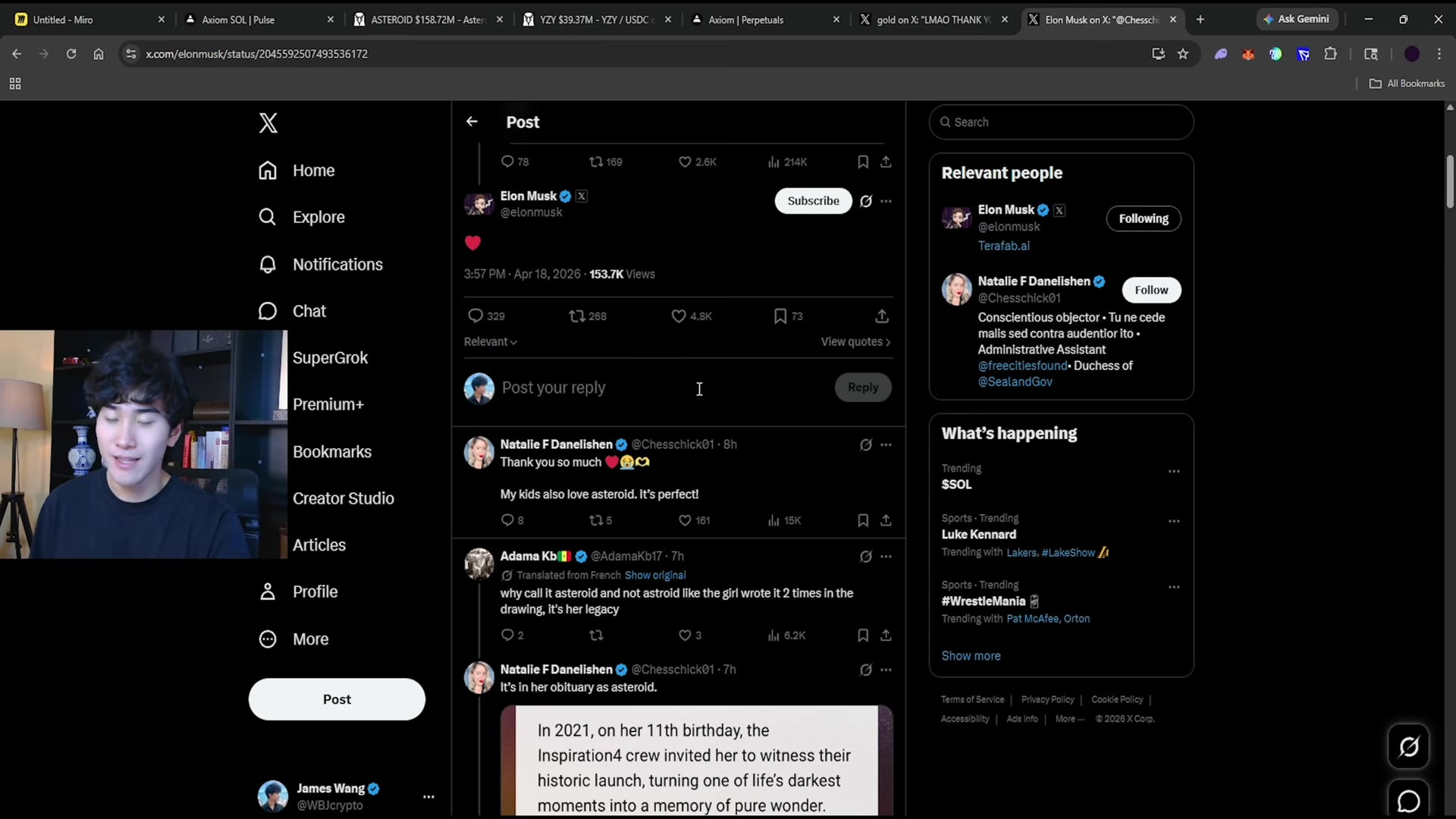Viewport: 1456px width, 819px height.
Task: Expand the Relevant reply sorting dropdown
Action: [x=491, y=342]
